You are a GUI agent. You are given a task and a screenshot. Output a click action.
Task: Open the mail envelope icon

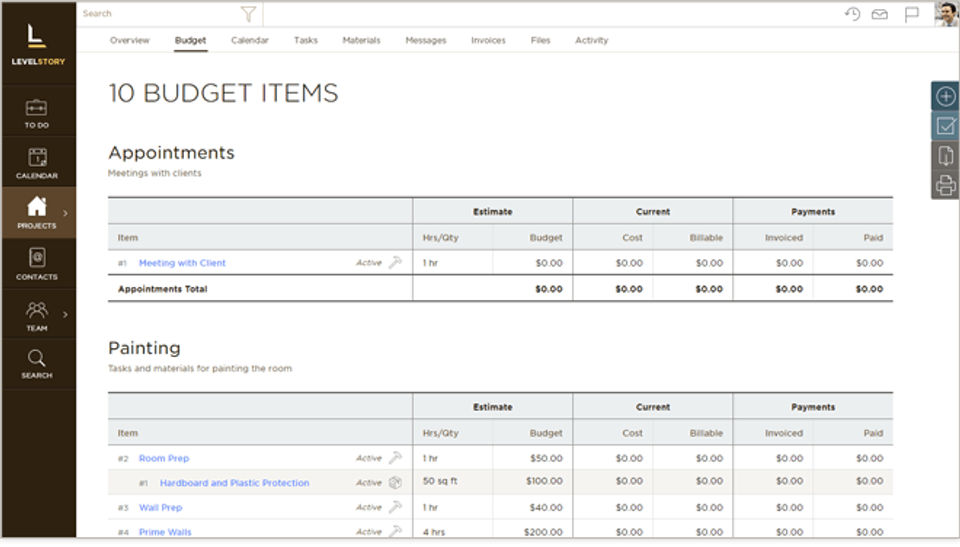coord(880,14)
